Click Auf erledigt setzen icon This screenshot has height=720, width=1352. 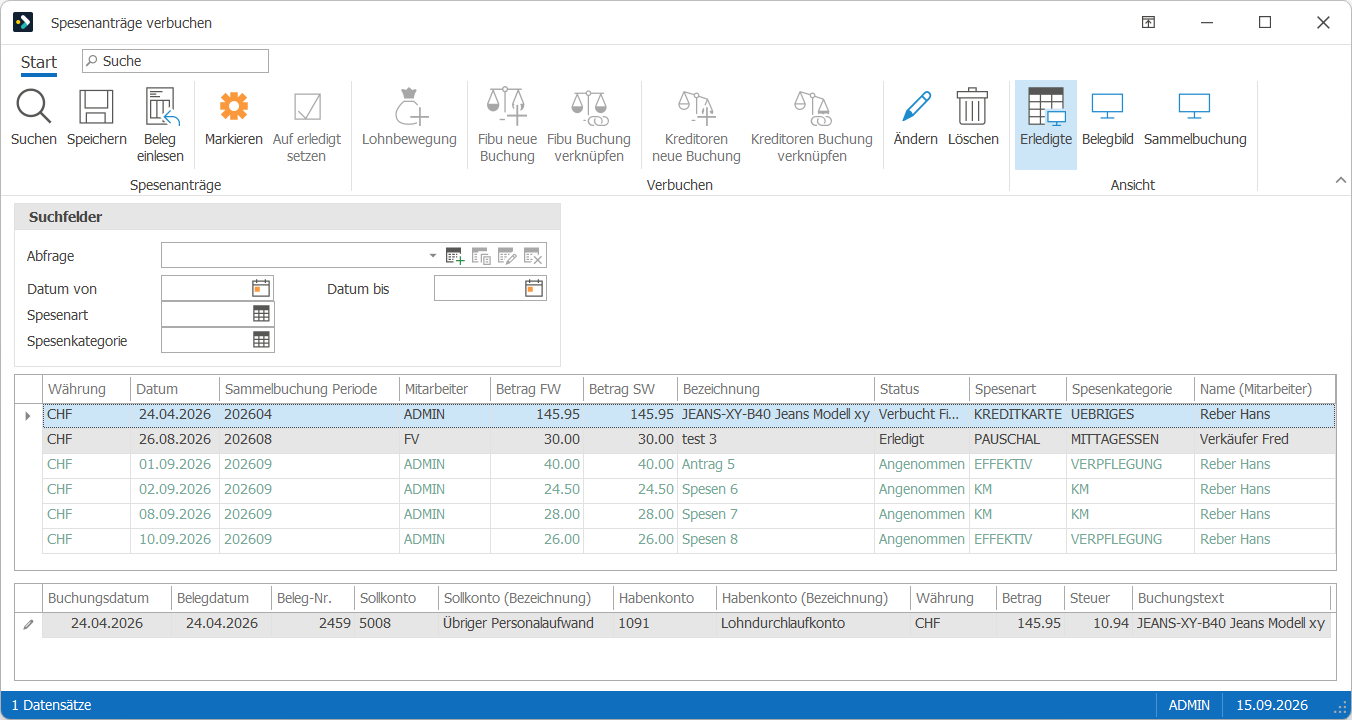[x=307, y=106]
